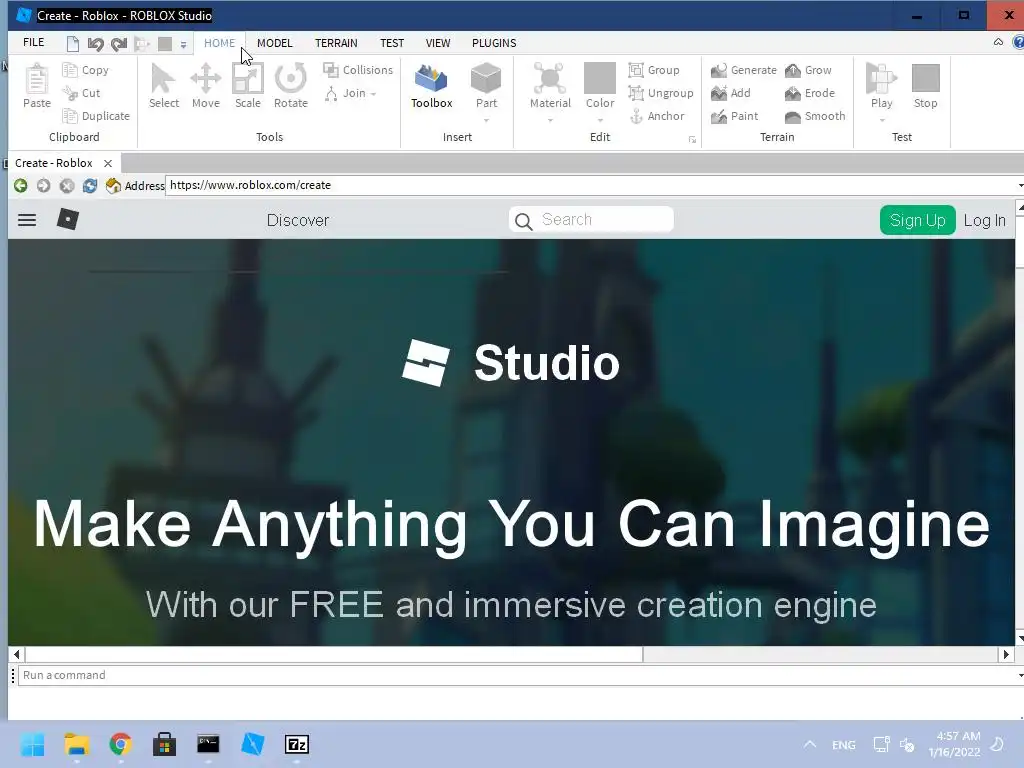Expand the Material dropdown arrow
1024x768 pixels.
tap(551, 121)
